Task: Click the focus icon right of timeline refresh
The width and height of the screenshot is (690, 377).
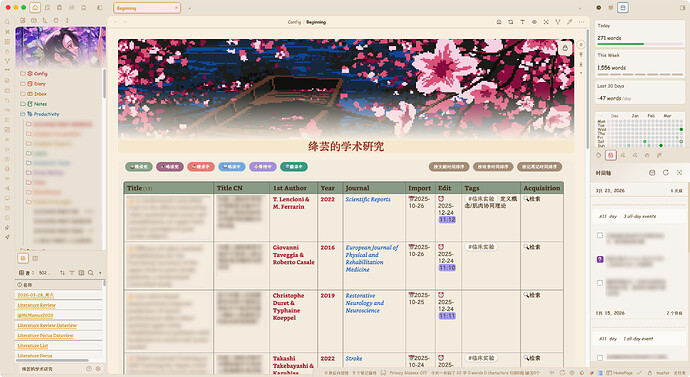Action: pyautogui.click(x=679, y=172)
